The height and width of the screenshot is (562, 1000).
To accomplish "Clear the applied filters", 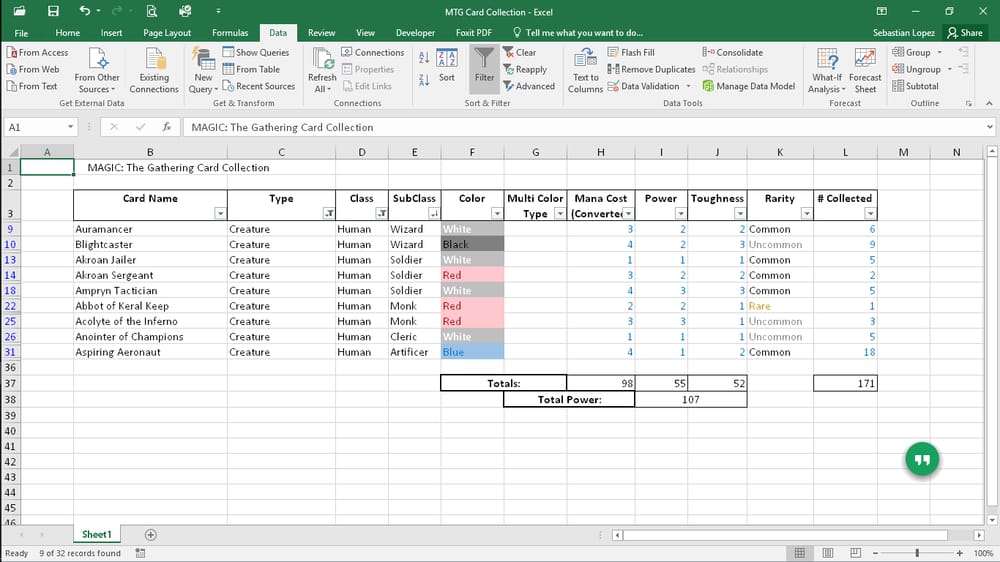I will [520, 52].
